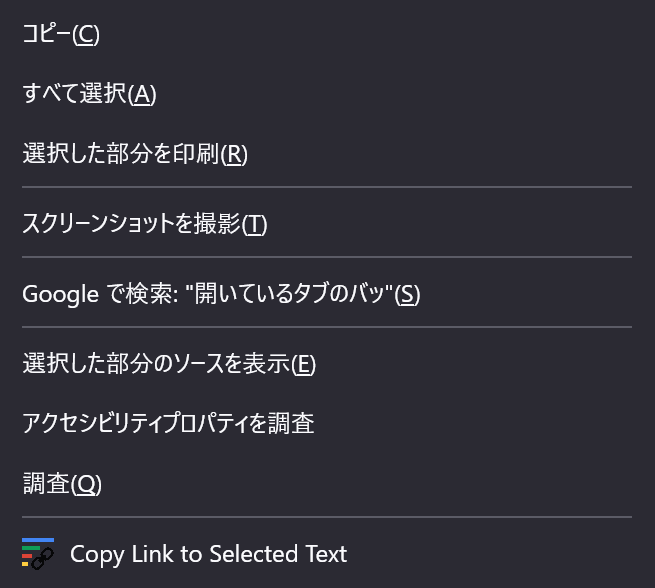Click the underlined T of the screenshot entry
This screenshot has height=588, width=655.
pyautogui.click(x=254, y=224)
